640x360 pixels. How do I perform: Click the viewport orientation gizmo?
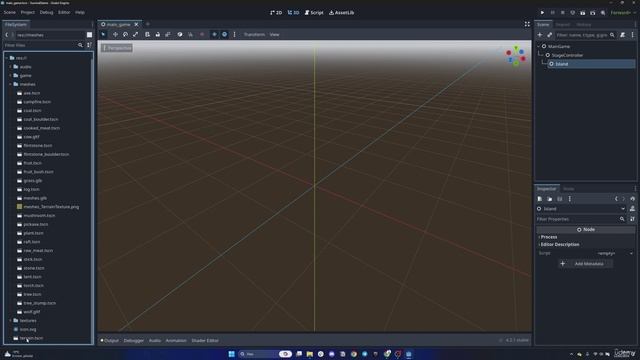click(x=516, y=56)
